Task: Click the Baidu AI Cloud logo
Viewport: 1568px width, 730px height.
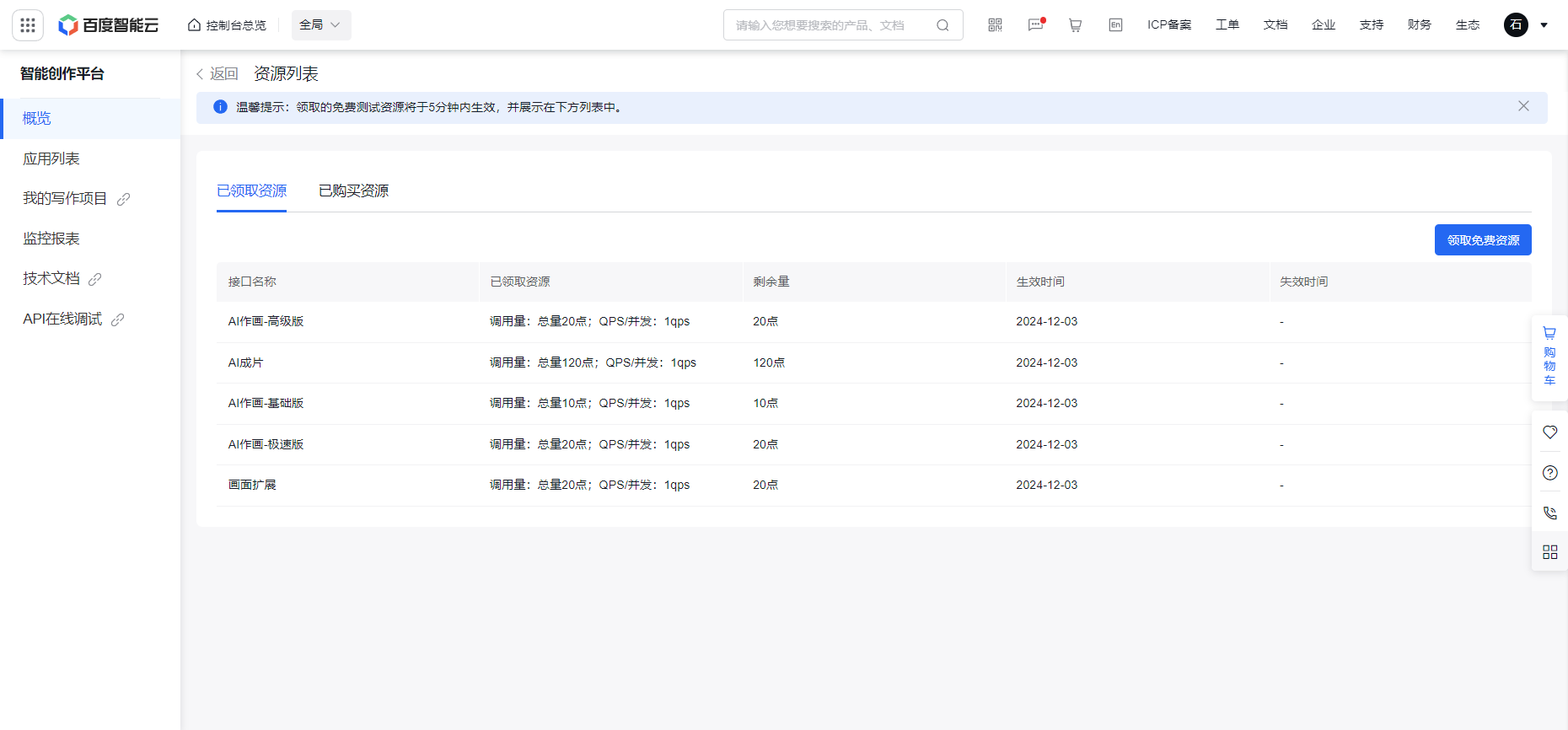Action: pyautogui.click(x=108, y=25)
